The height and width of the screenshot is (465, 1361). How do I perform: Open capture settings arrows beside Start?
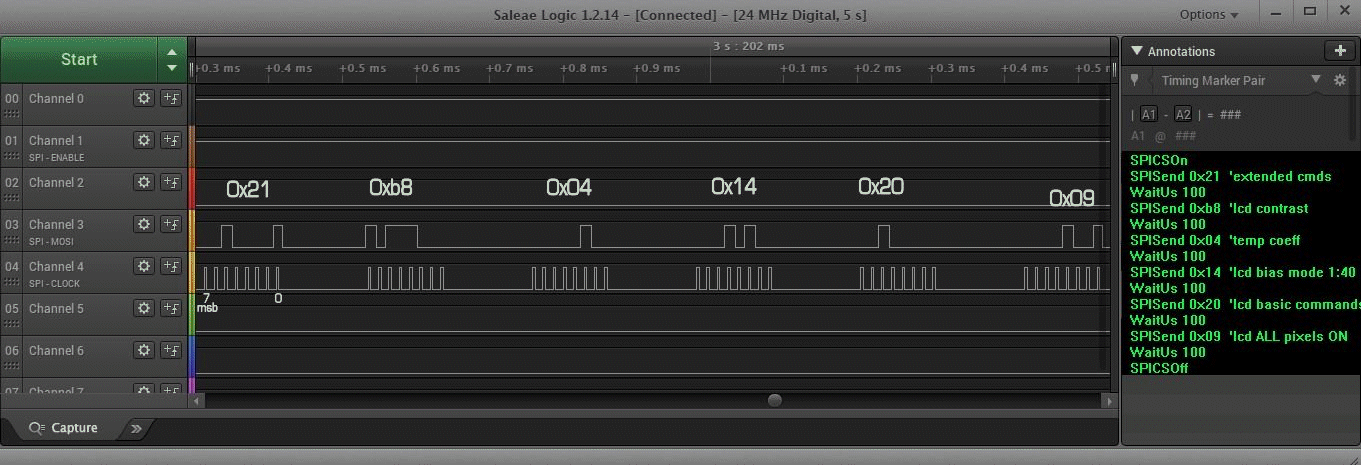tap(172, 59)
